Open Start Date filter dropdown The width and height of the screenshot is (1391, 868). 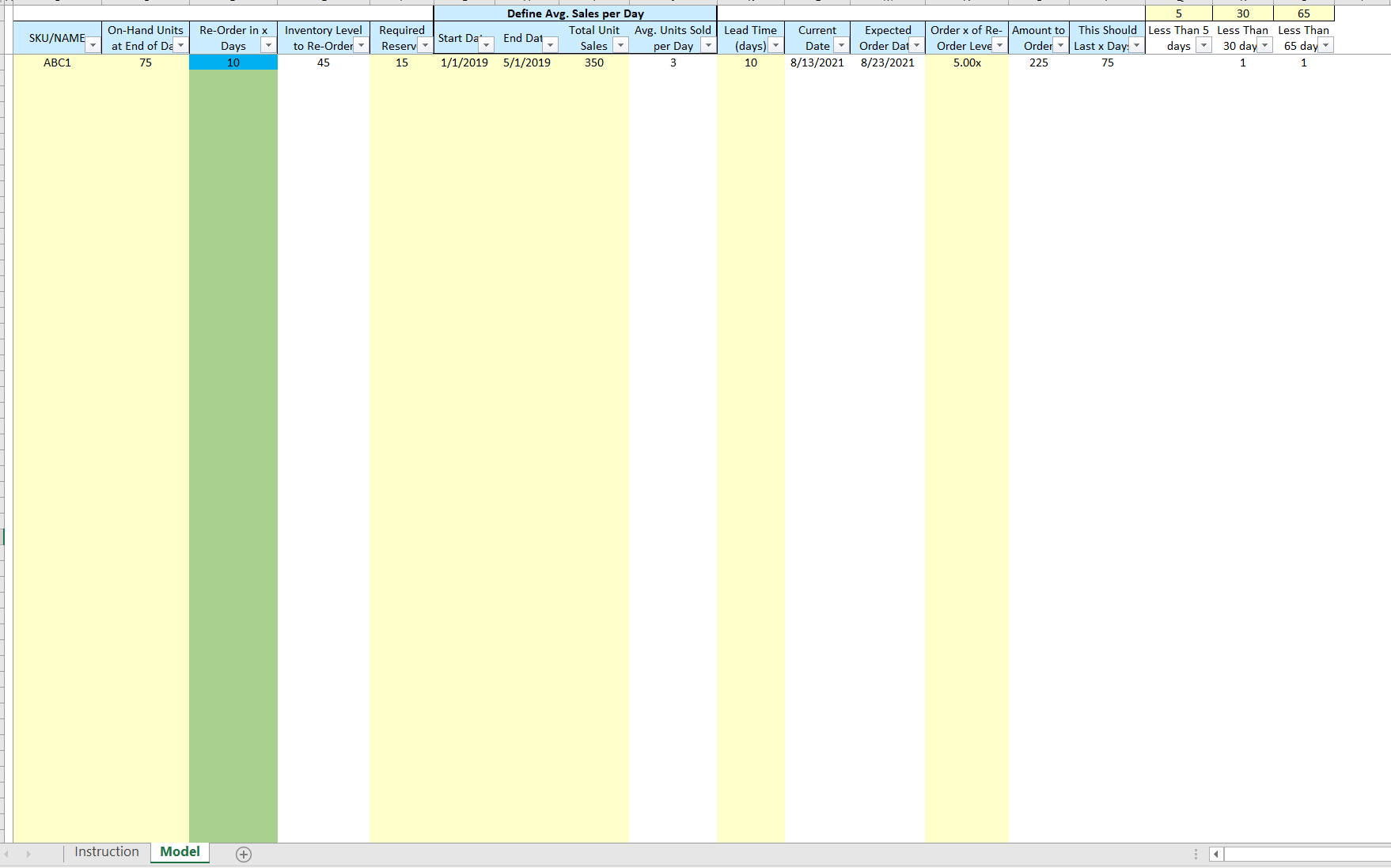tap(487, 46)
